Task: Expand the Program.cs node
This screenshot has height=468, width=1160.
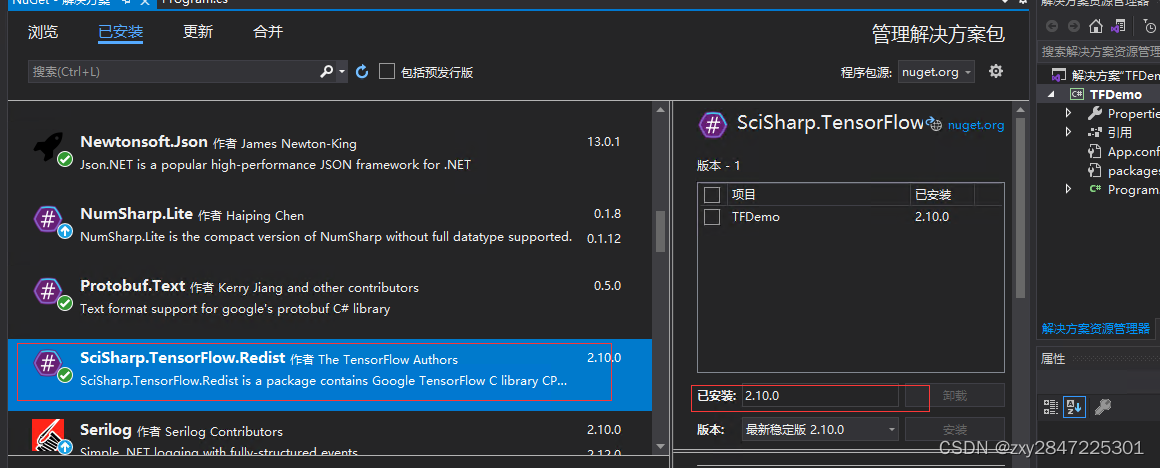Action: pyautogui.click(x=1068, y=189)
